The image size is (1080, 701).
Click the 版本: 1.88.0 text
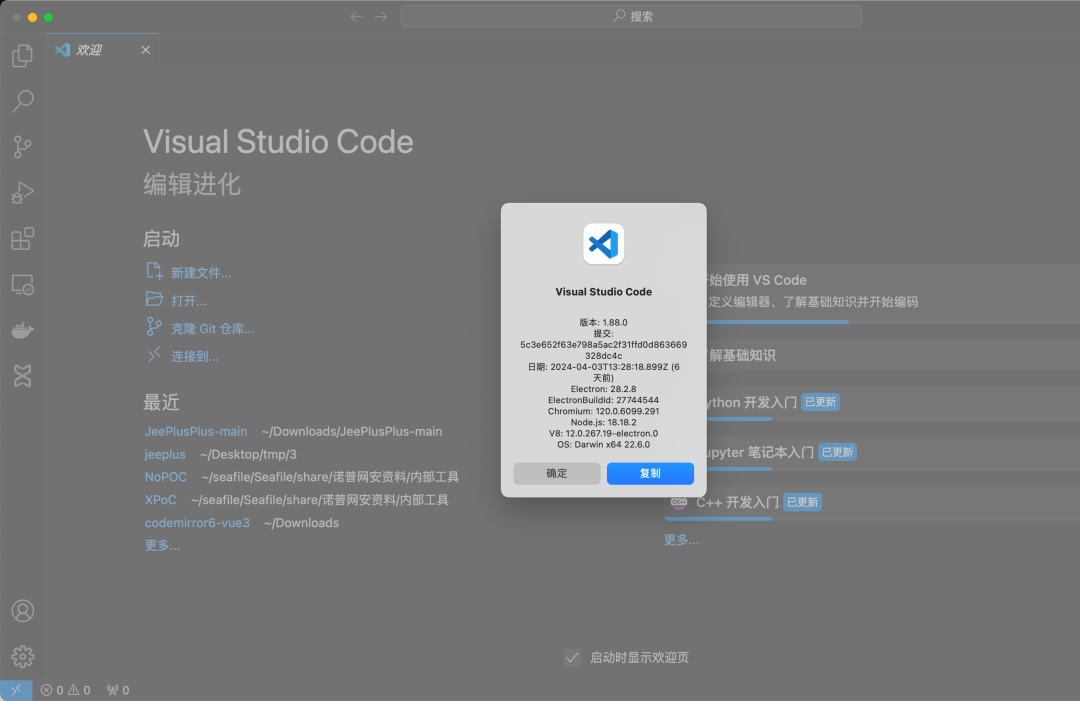(x=603, y=322)
